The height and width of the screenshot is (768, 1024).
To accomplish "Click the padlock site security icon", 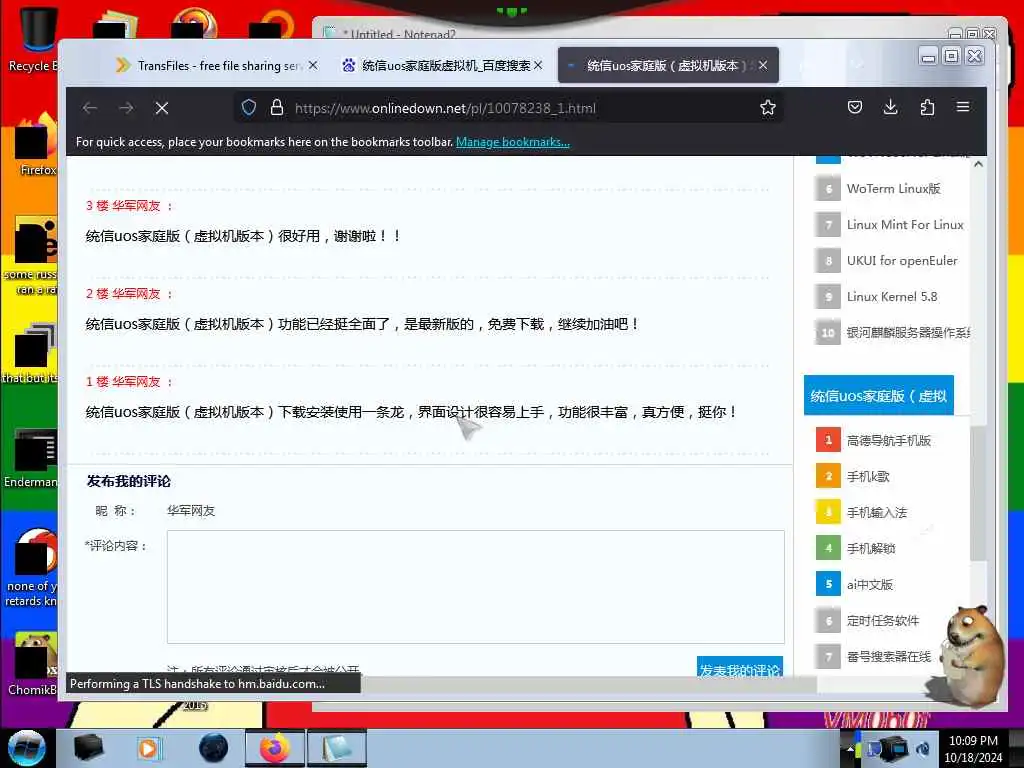I will (x=277, y=108).
